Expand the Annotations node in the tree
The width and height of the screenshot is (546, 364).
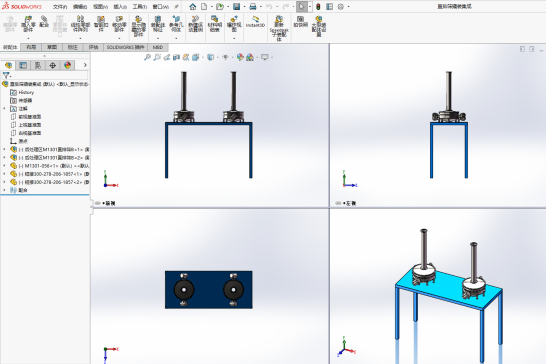click(x=4, y=109)
